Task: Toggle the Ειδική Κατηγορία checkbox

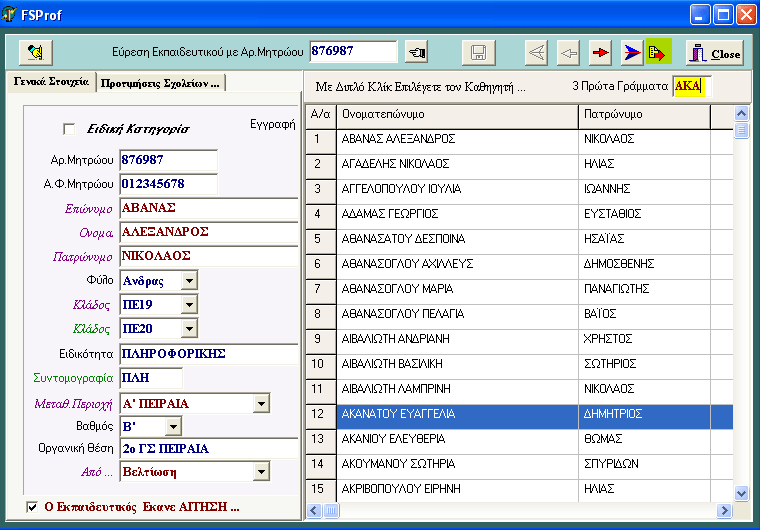Action: coord(69,129)
